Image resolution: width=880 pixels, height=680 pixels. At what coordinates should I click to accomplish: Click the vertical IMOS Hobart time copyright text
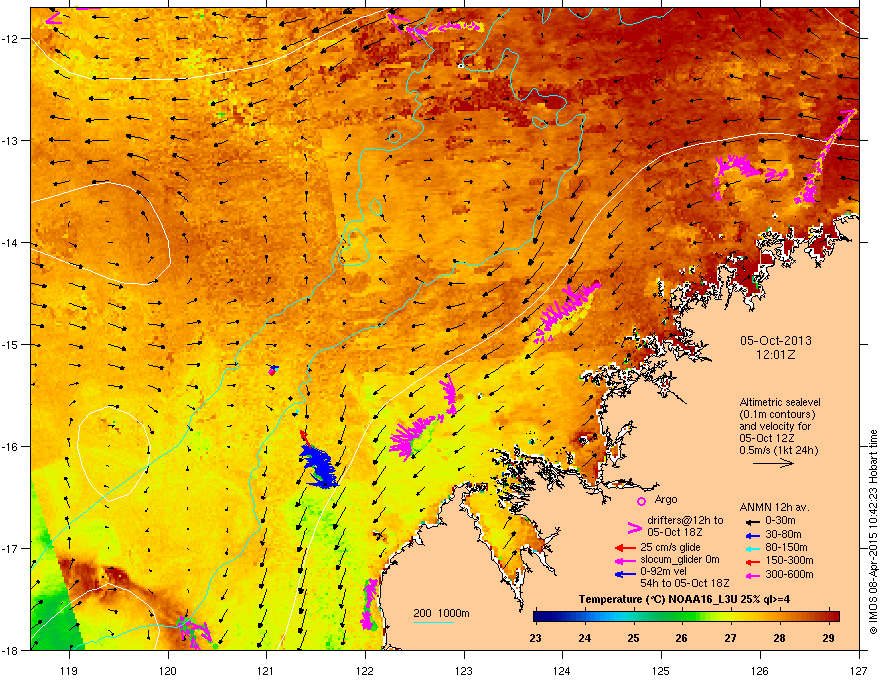point(873,531)
